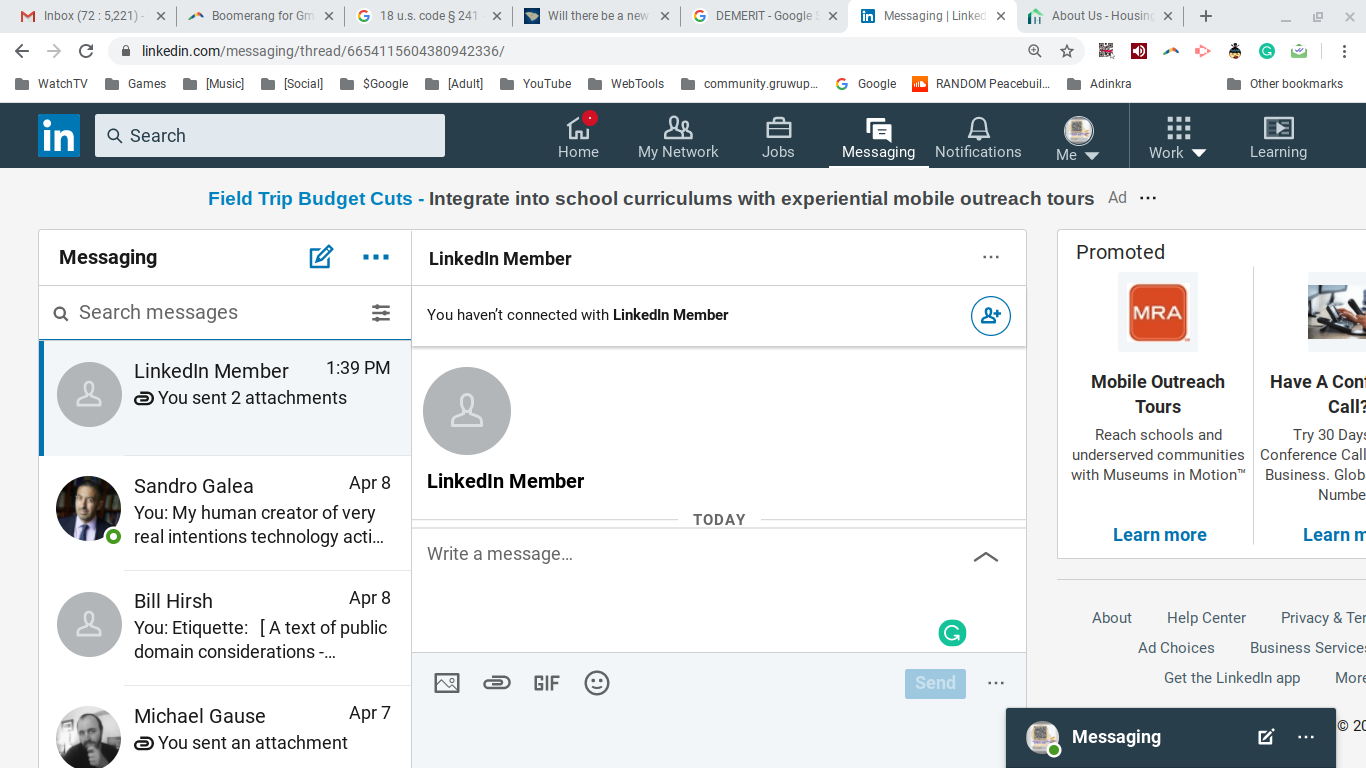Screen dimensions: 1366x768
Task: Click the LinkedIn search box
Action: pos(270,135)
